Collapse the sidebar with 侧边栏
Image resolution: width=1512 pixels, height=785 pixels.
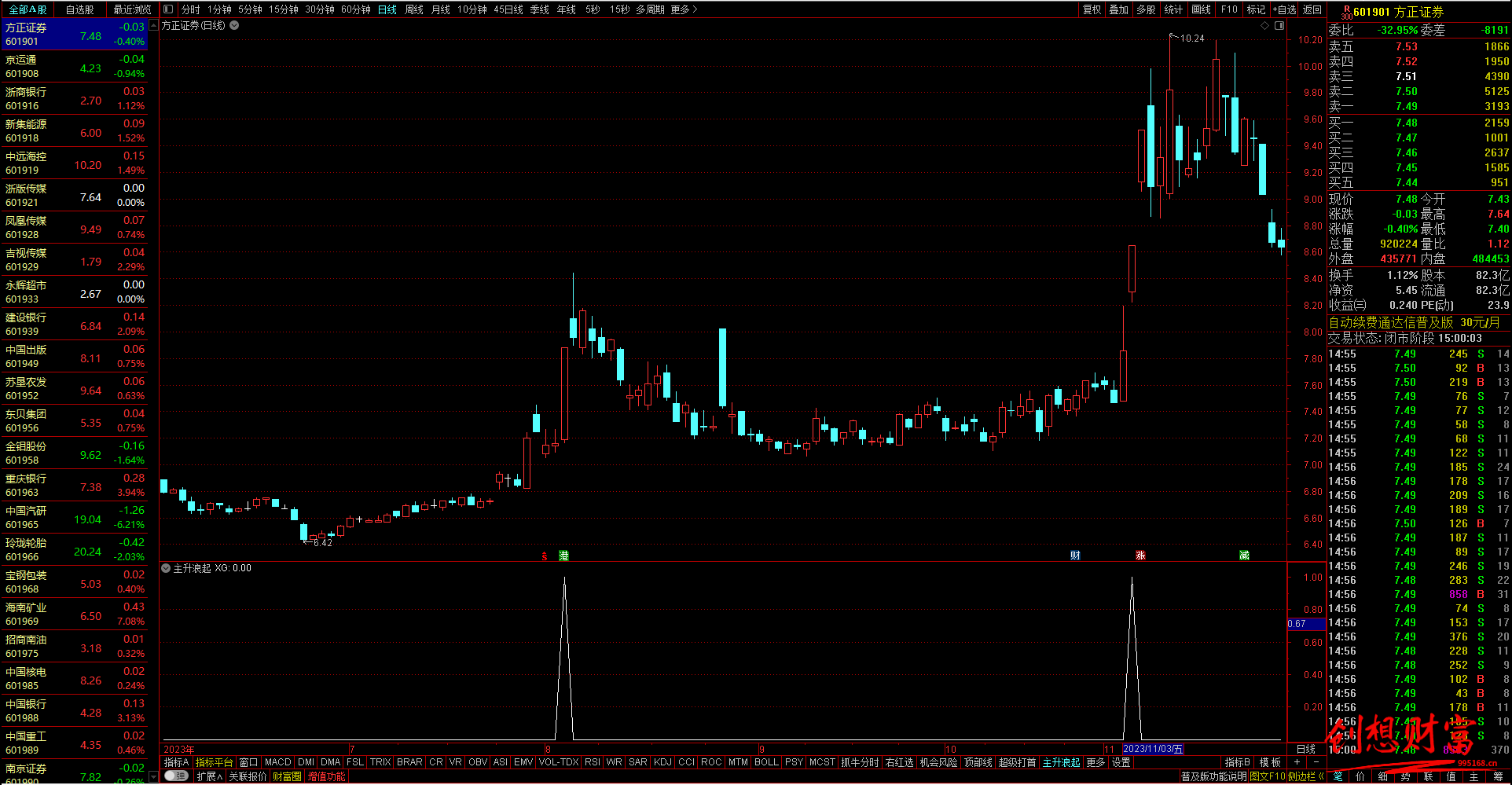pos(1306,776)
